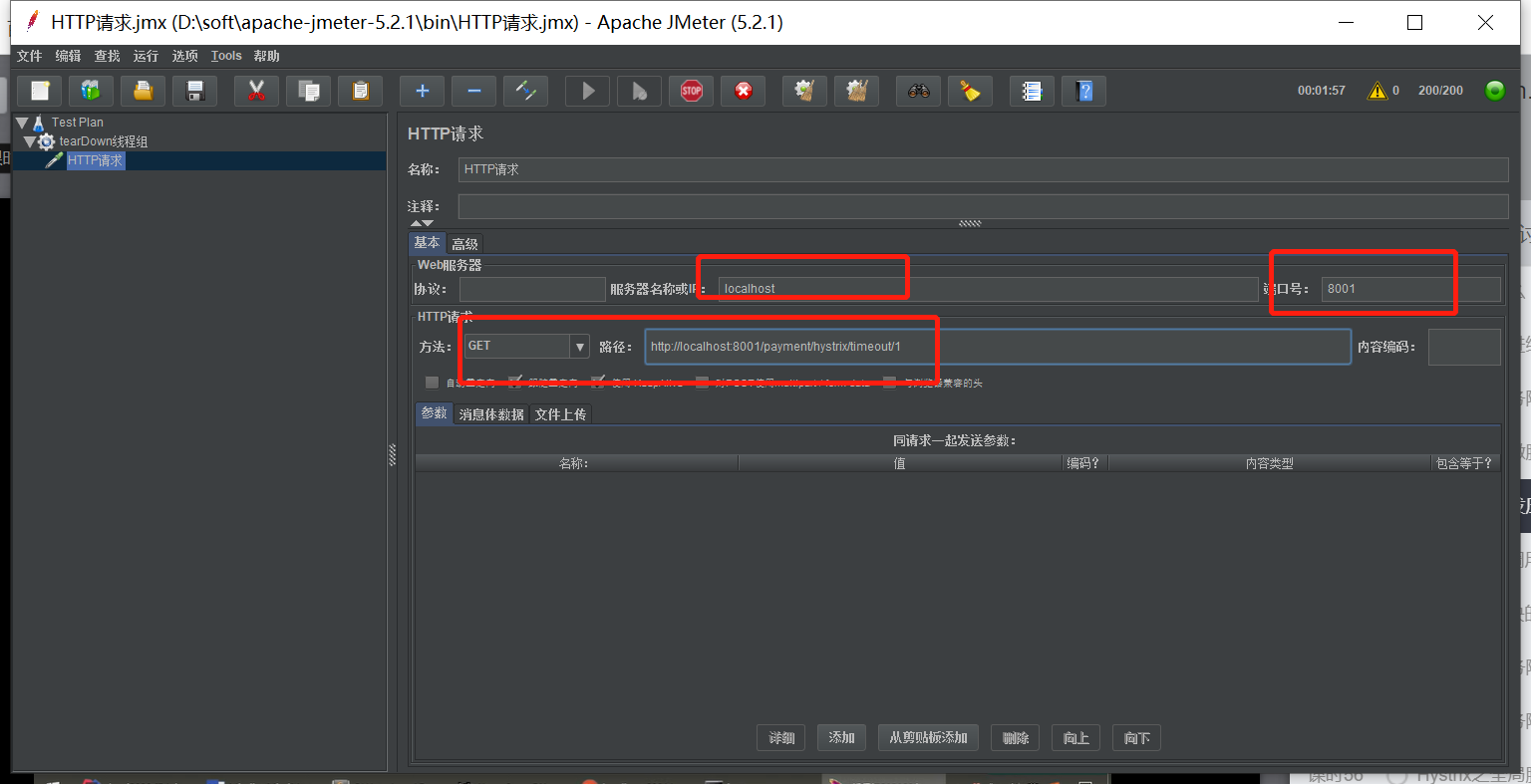Viewport: 1531px width, 784px height.
Task: Collapse the tearDown线程组 tree node
Action: point(30,141)
